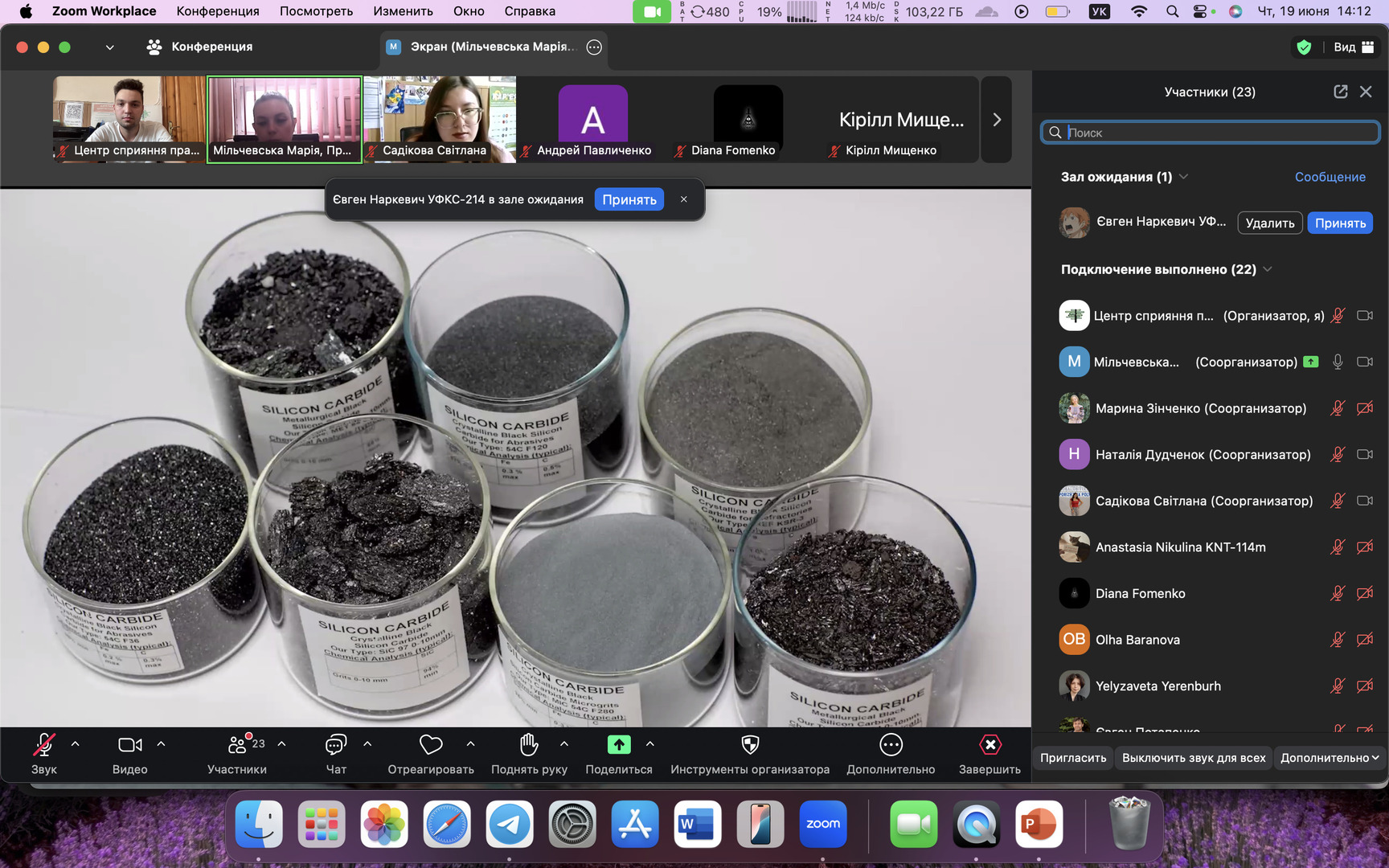Toggle the Video camera button
The image size is (1389, 868).
(x=129, y=745)
